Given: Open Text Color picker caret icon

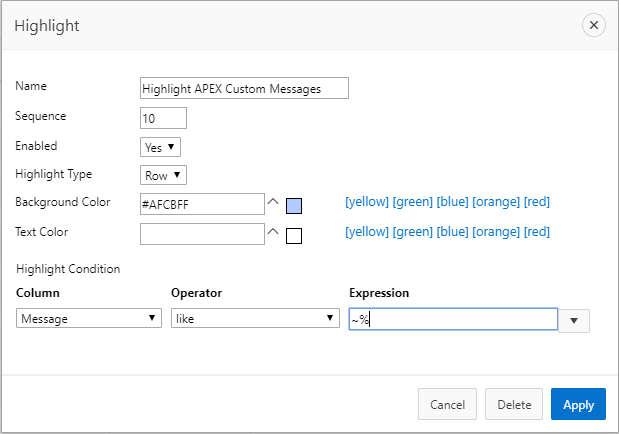Looking at the screenshot, I should (x=273, y=231).
